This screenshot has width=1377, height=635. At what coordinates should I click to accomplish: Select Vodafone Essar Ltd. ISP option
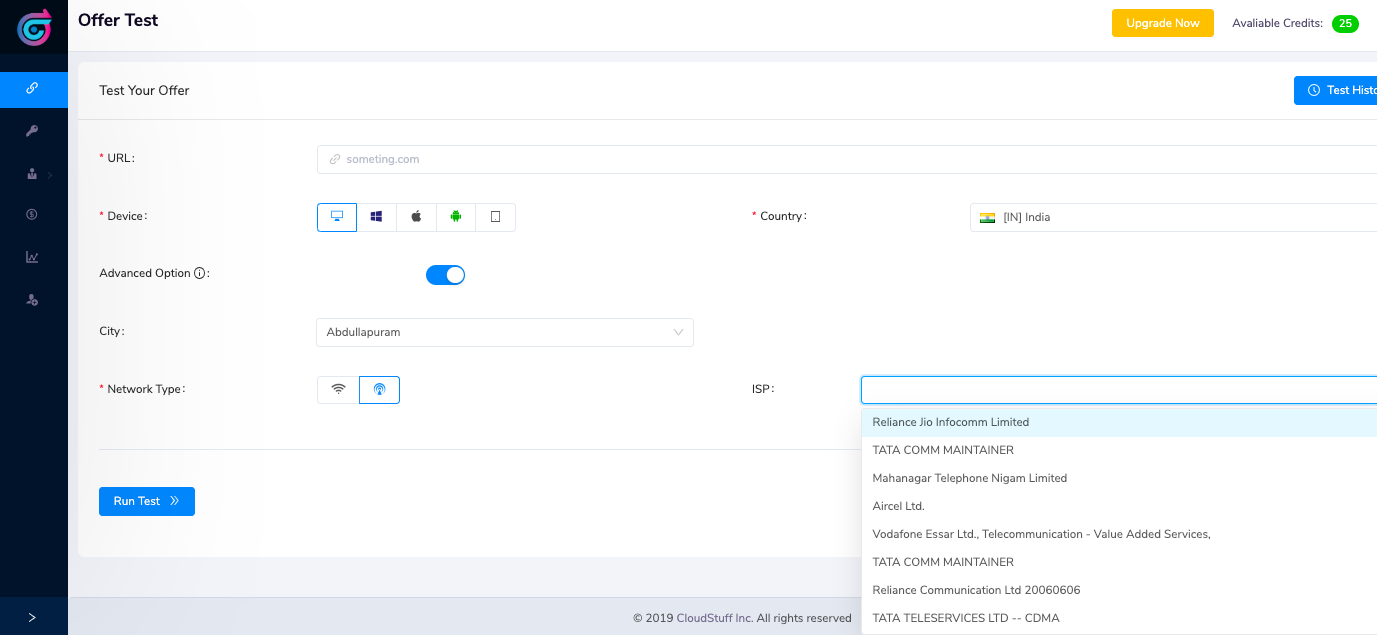point(1119,534)
